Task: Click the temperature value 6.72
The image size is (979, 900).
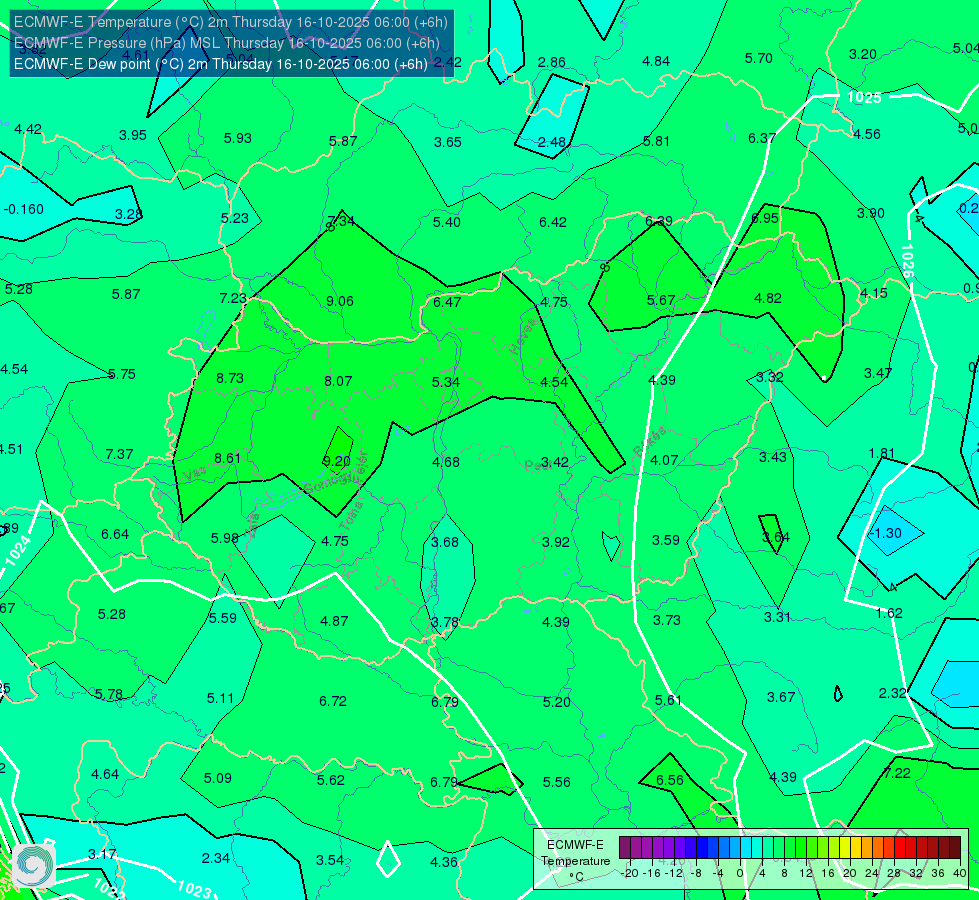Action: pos(333,701)
